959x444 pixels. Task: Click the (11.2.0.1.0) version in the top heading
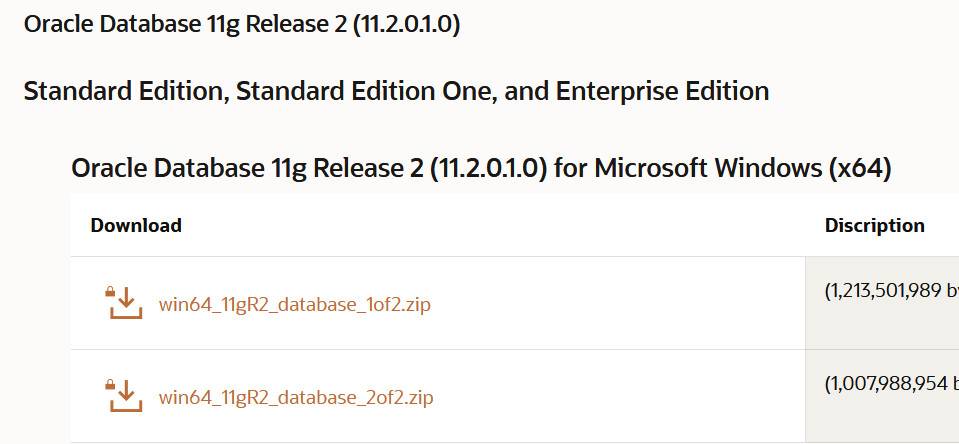(406, 24)
